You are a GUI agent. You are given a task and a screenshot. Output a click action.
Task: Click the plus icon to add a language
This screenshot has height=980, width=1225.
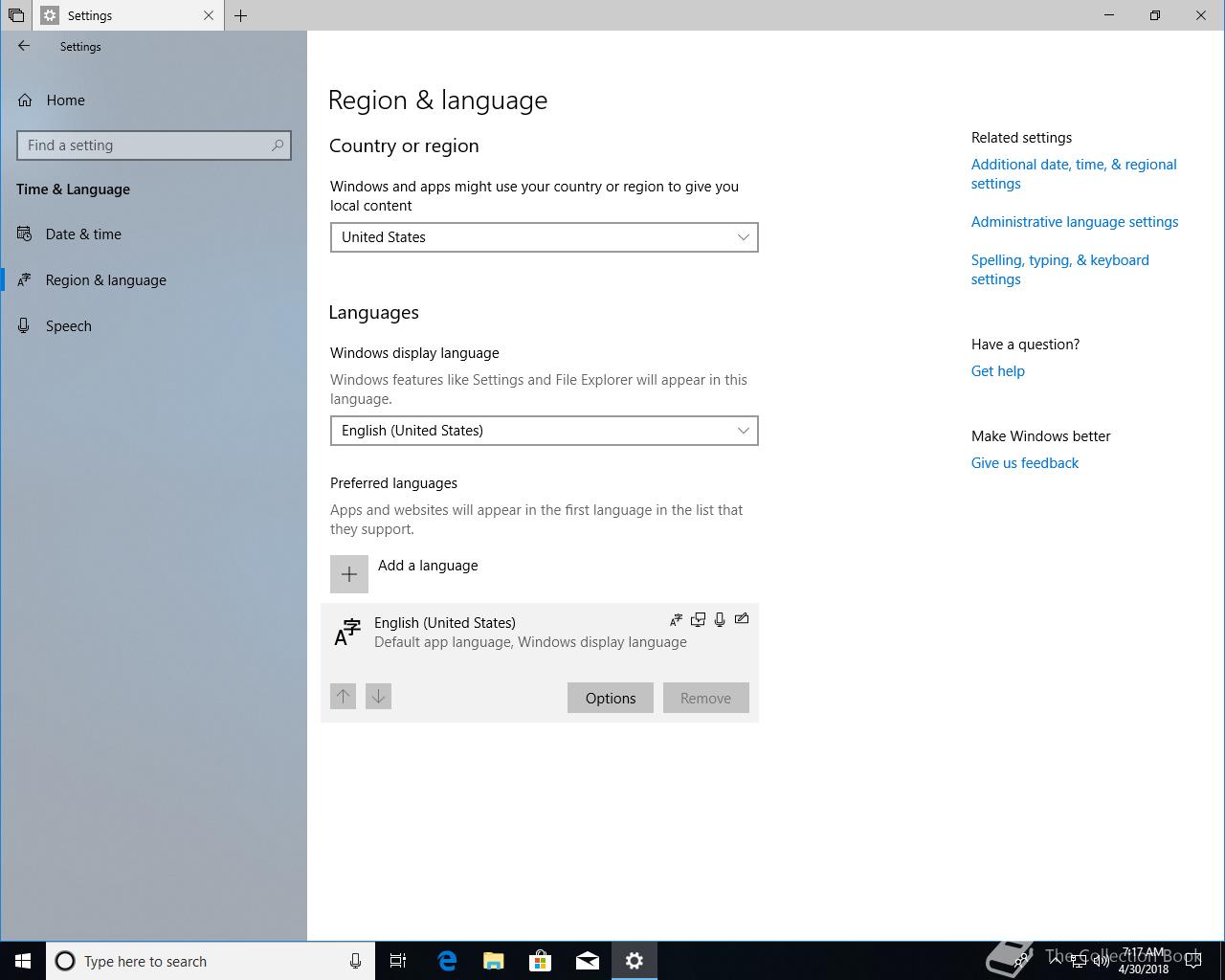[x=349, y=574]
